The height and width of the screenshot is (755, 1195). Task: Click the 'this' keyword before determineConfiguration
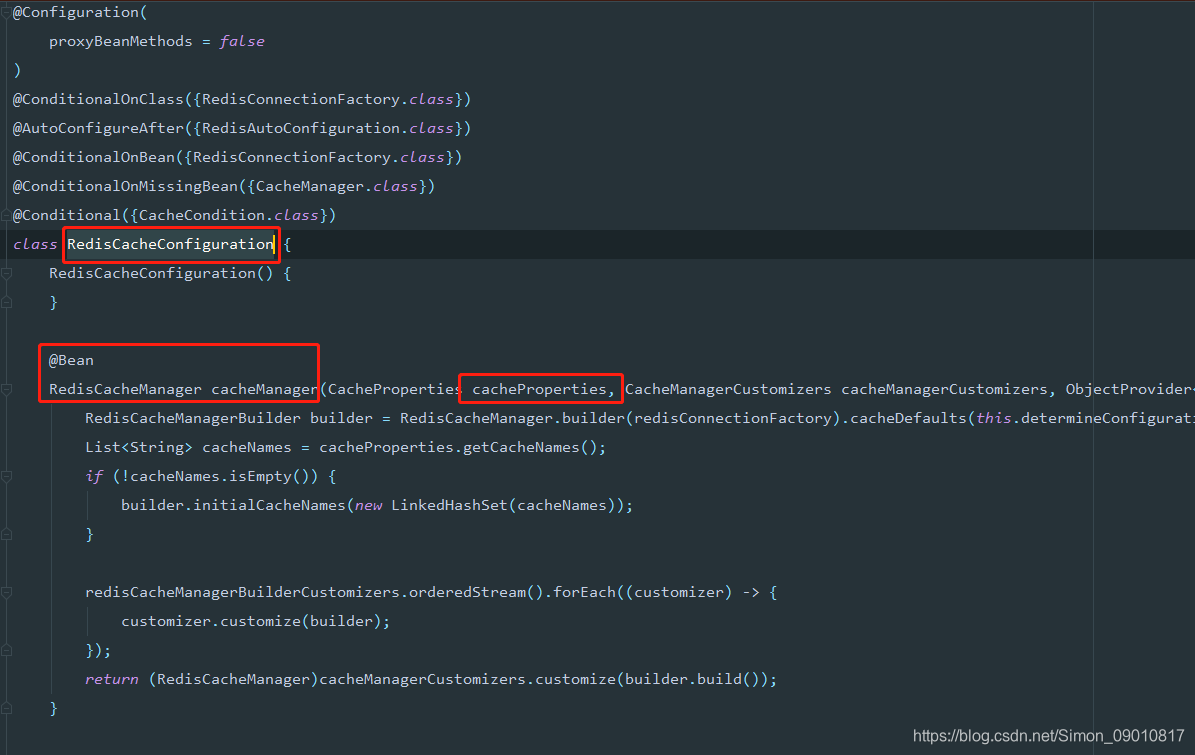pos(994,418)
